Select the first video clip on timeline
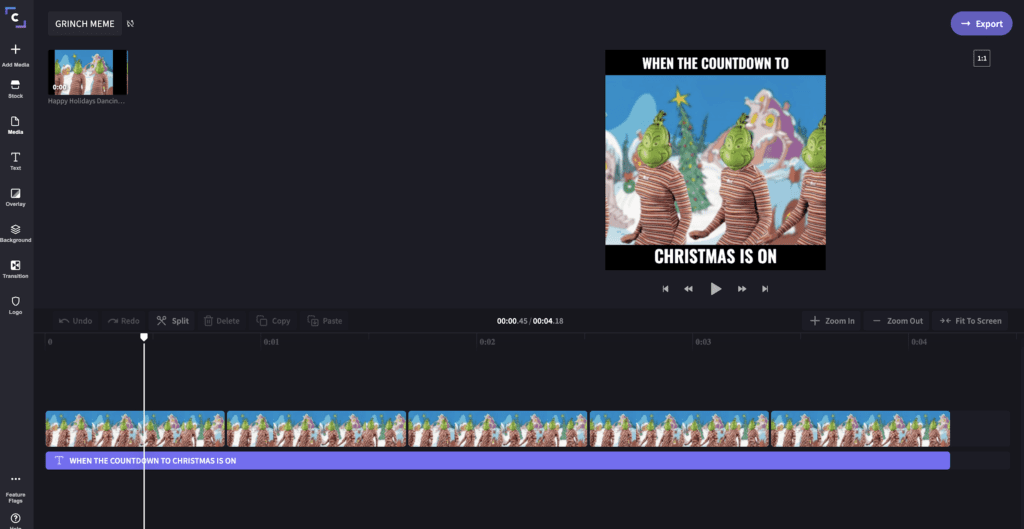Image resolution: width=1024 pixels, height=529 pixels. (x=135, y=429)
